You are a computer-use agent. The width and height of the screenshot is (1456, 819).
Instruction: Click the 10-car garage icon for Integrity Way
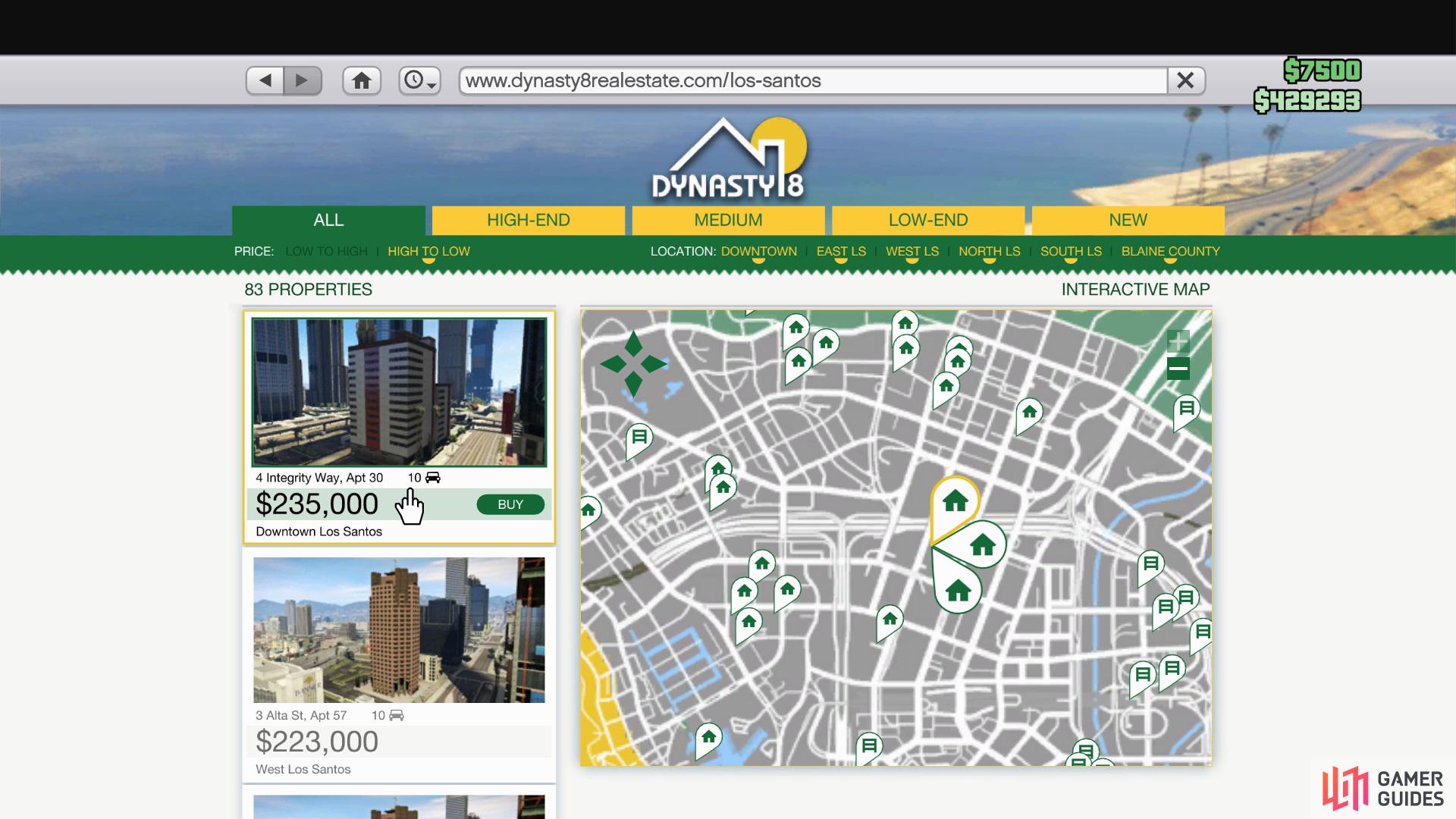coord(433,478)
